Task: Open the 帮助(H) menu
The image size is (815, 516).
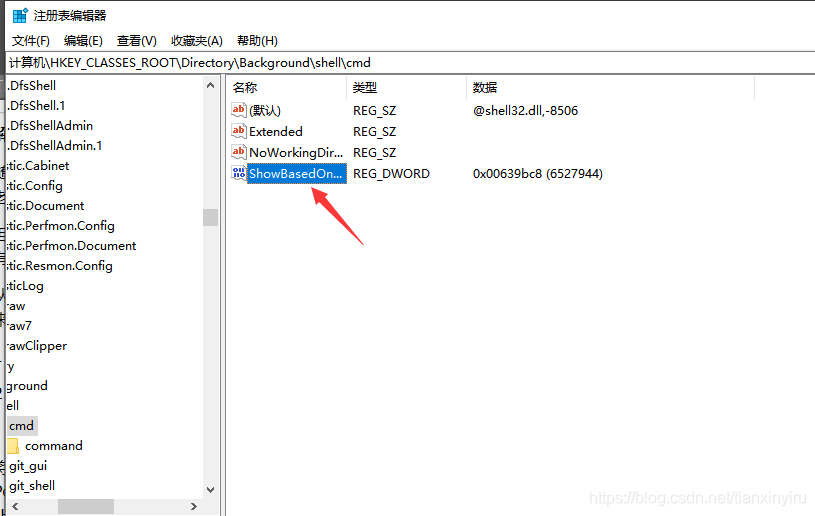Action: point(257,41)
